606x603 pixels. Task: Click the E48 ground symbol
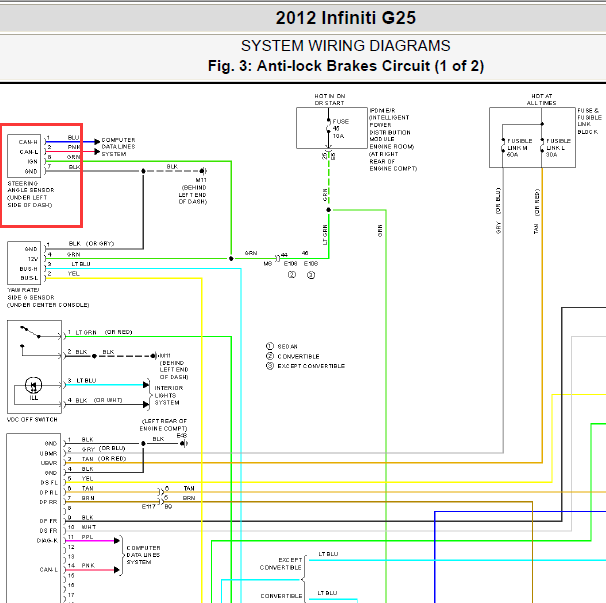tap(184, 443)
